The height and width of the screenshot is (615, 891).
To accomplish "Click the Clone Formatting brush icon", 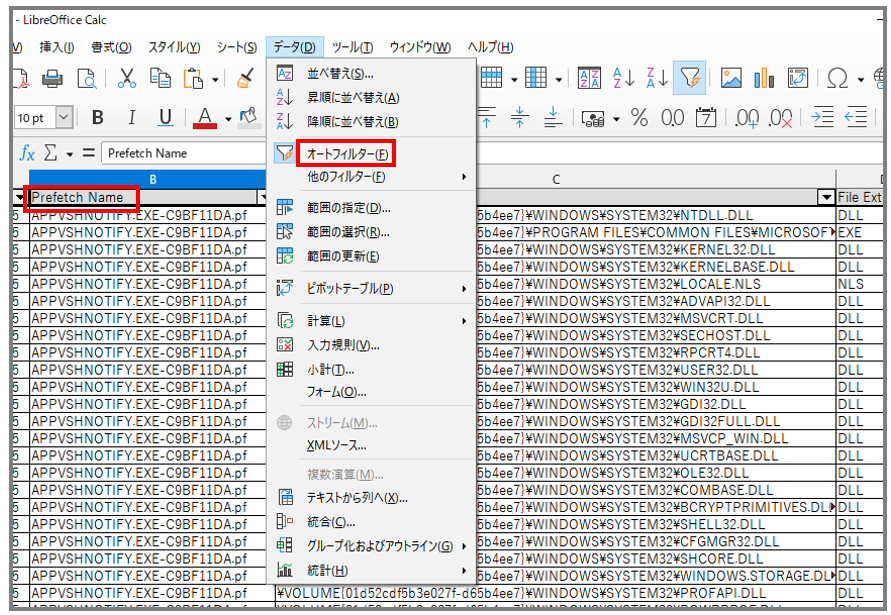I will click(x=245, y=78).
